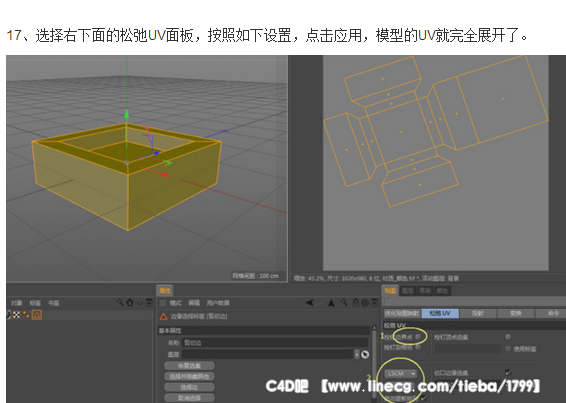Click the back arrow in Attributes panel
The image size is (566, 403).
(x=309, y=303)
